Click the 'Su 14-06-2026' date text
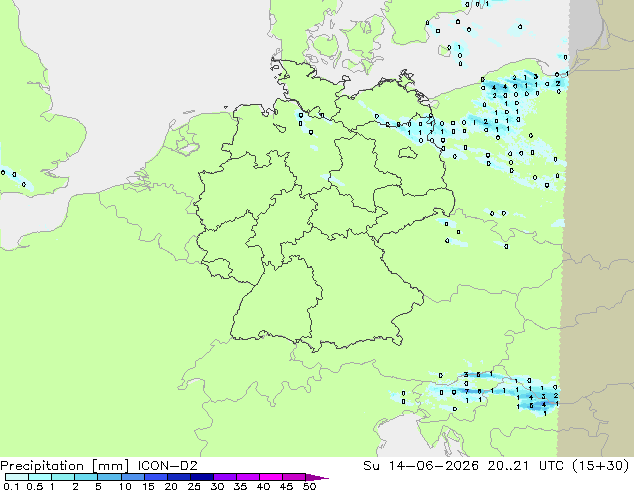 pos(421,466)
